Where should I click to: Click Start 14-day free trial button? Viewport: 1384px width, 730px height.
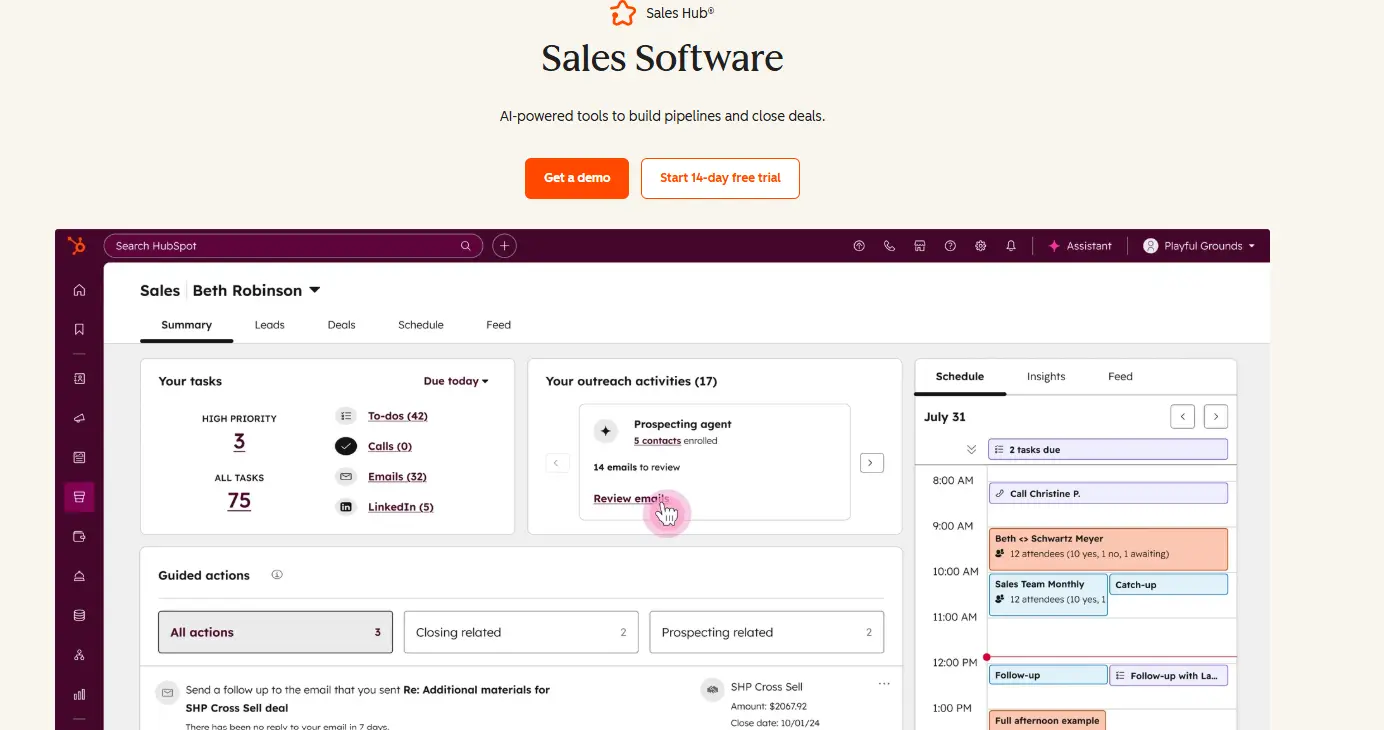point(720,178)
